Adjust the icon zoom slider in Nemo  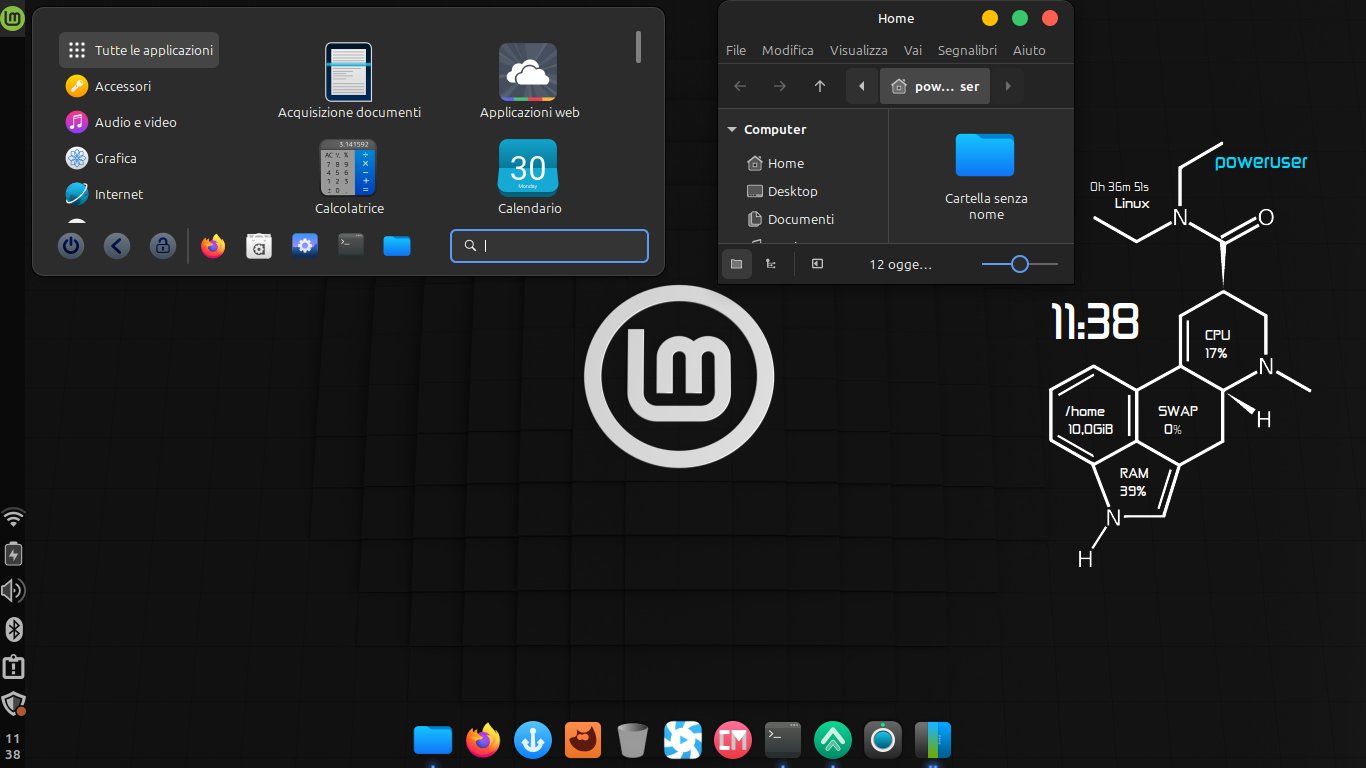point(1020,264)
